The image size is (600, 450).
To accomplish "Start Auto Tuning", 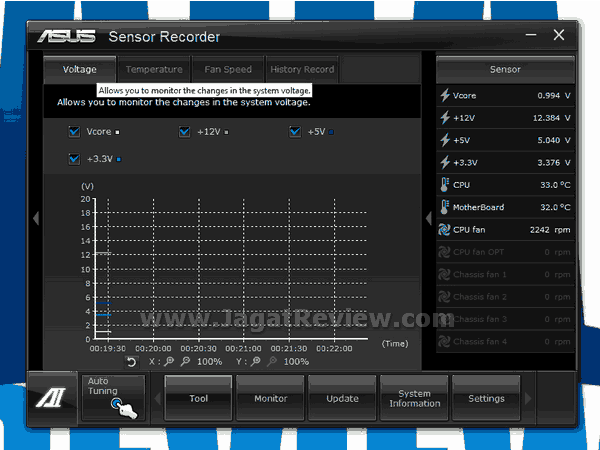I will (113, 398).
